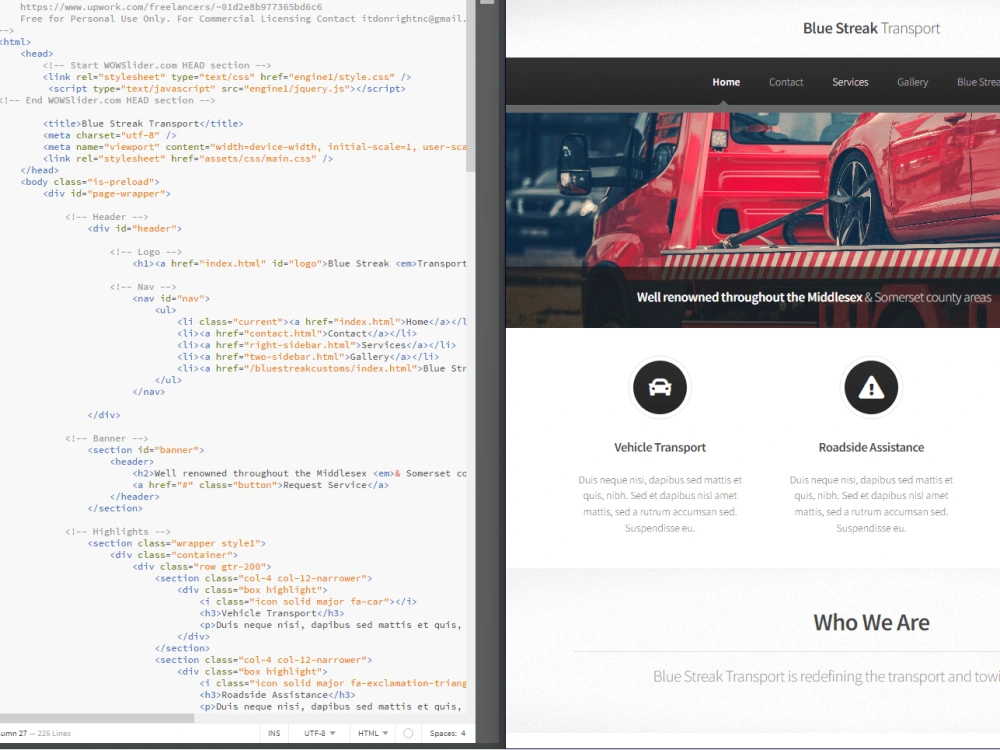
Task: Click the body class is-preload line
Action: tap(90, 182)
